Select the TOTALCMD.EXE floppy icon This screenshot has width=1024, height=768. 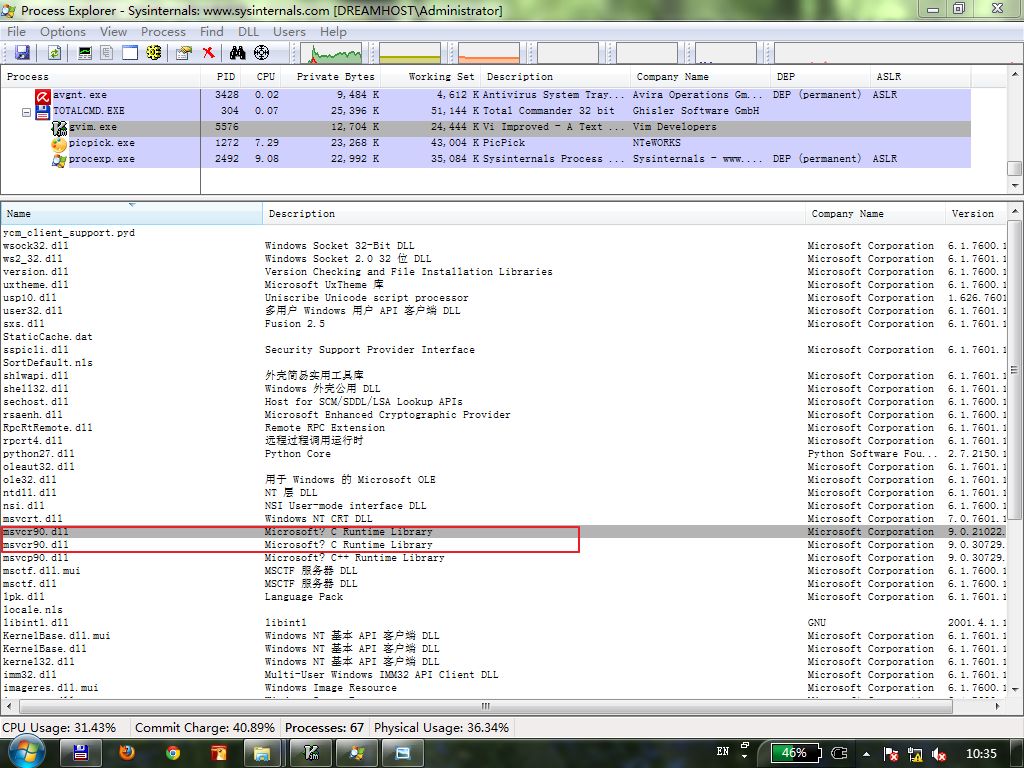coord(43,112)
